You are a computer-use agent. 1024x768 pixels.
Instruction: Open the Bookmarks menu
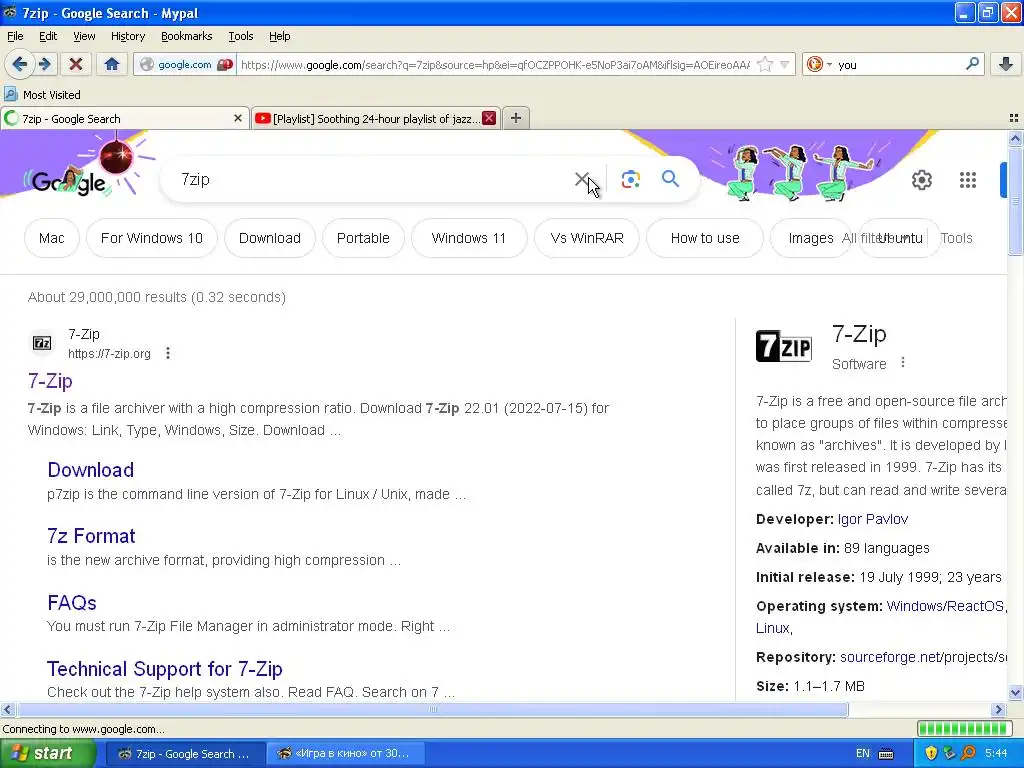click(x=186, y=36)
